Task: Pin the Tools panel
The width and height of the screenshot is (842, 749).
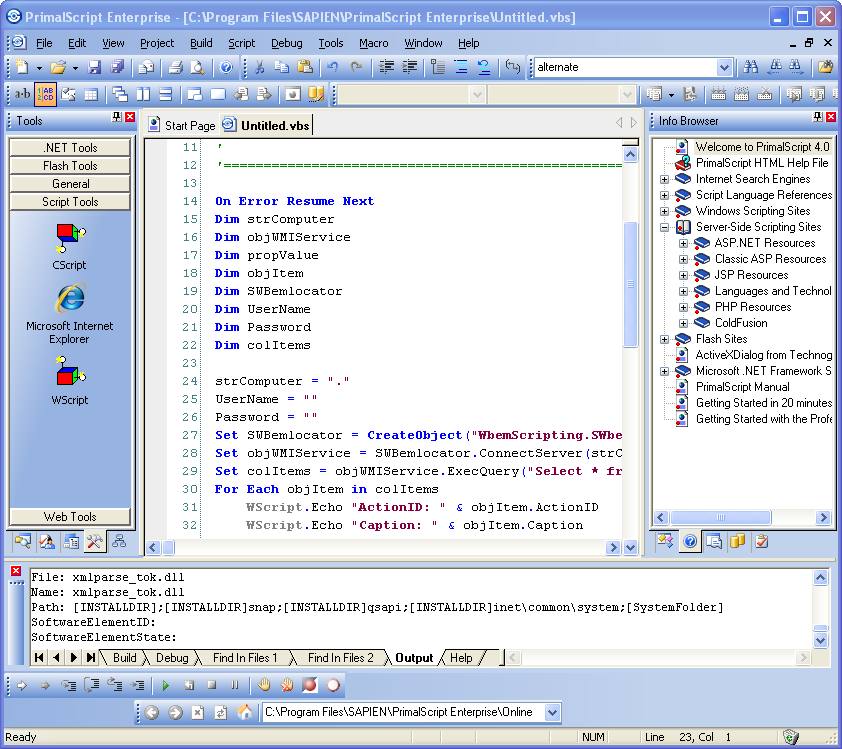Action: point(117,117)
